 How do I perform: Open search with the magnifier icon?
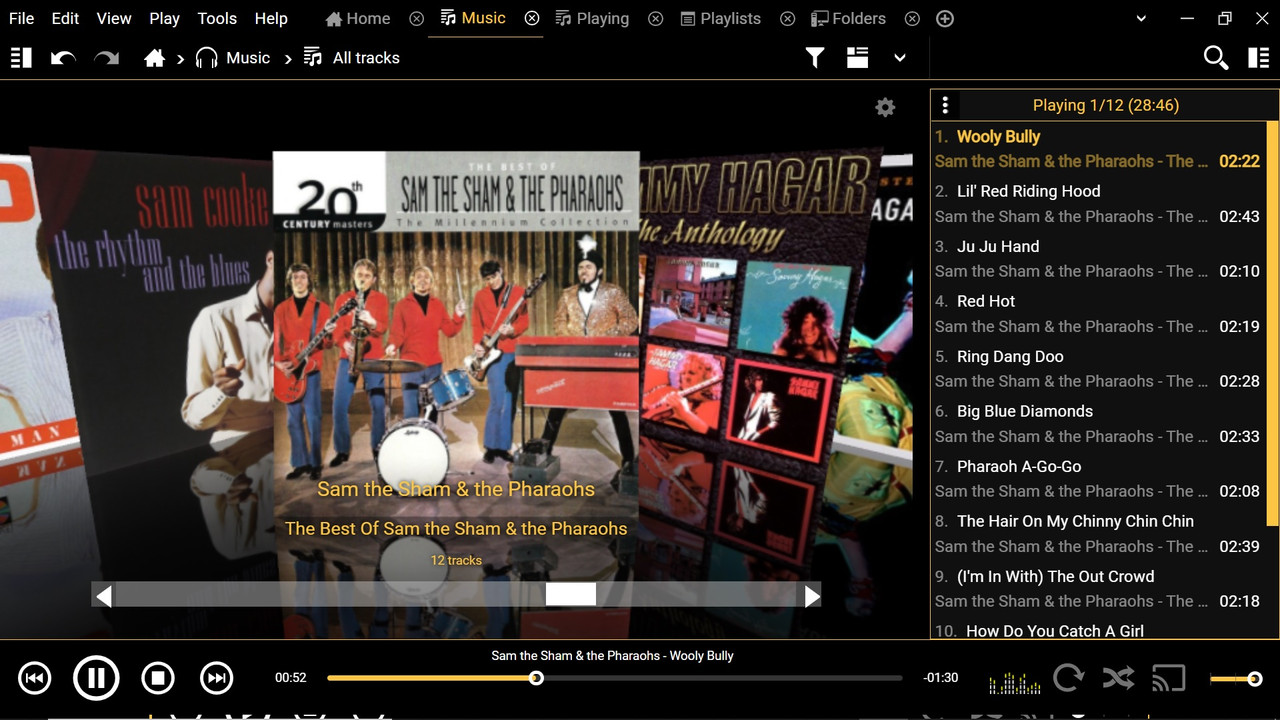(x=1215, y=57)
